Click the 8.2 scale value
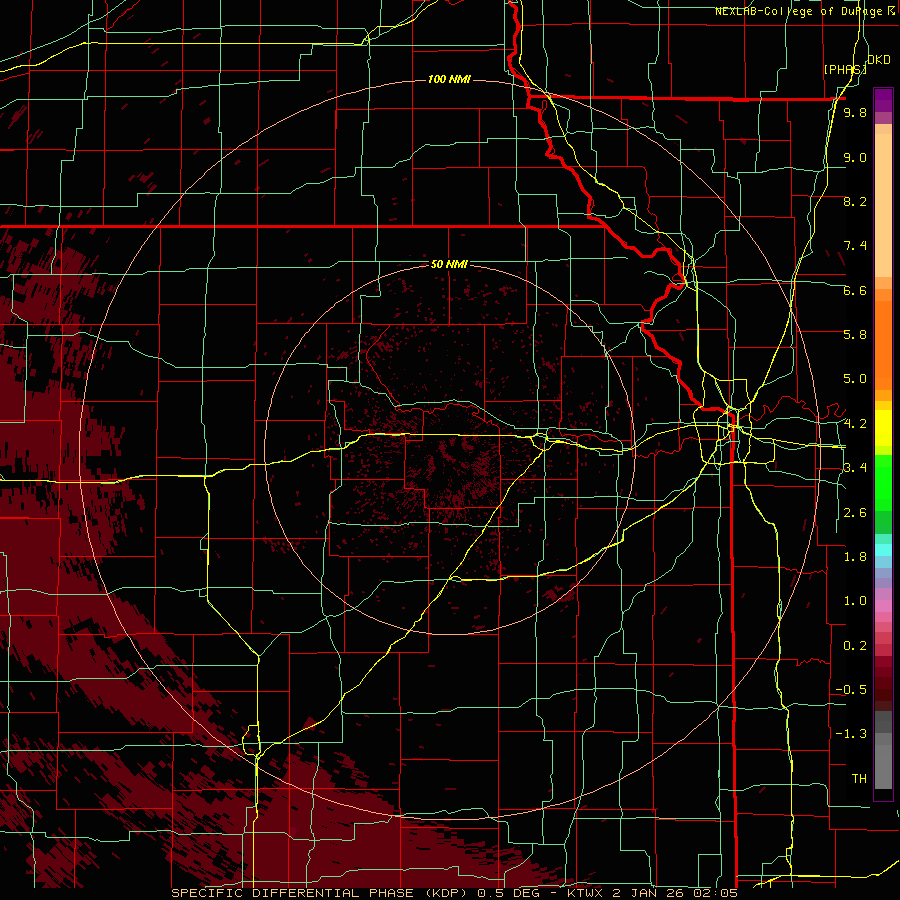 click(855, 201)
